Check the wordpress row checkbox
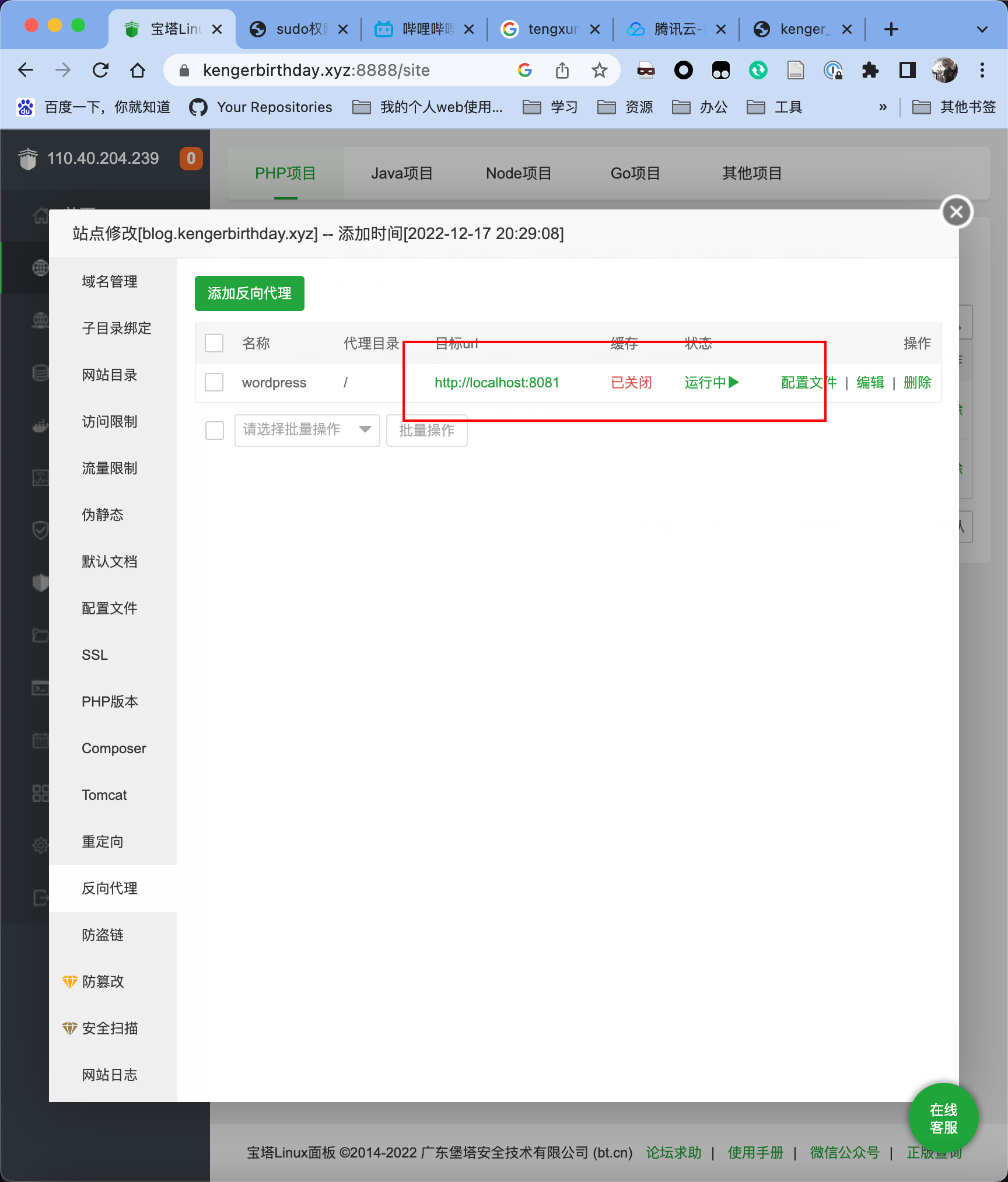1008x1182 pixels. coord(214,382)
